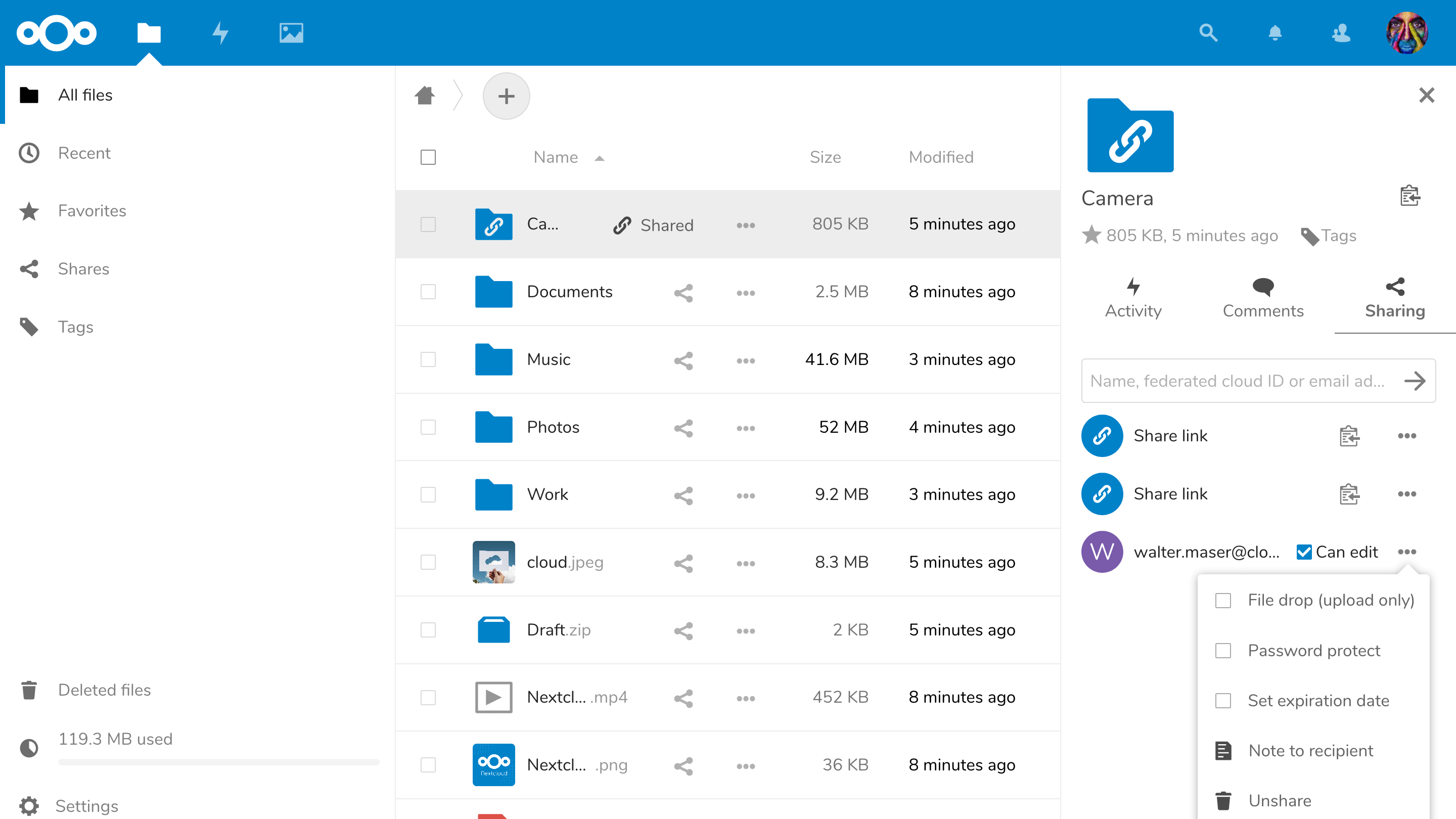Add a Note to recipient

point(1311,750)
